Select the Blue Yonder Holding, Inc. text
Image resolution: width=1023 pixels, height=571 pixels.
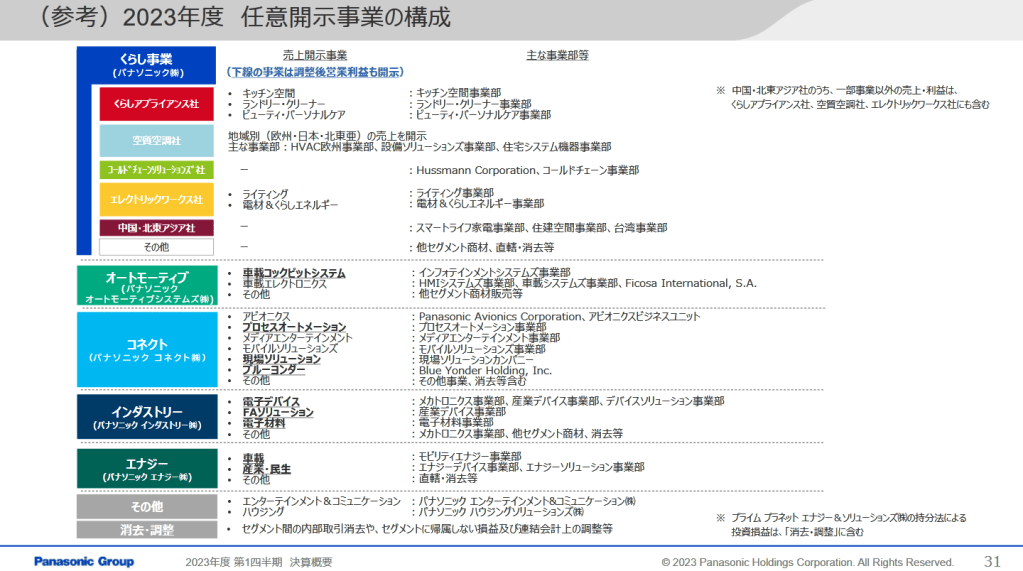point(485,370)
